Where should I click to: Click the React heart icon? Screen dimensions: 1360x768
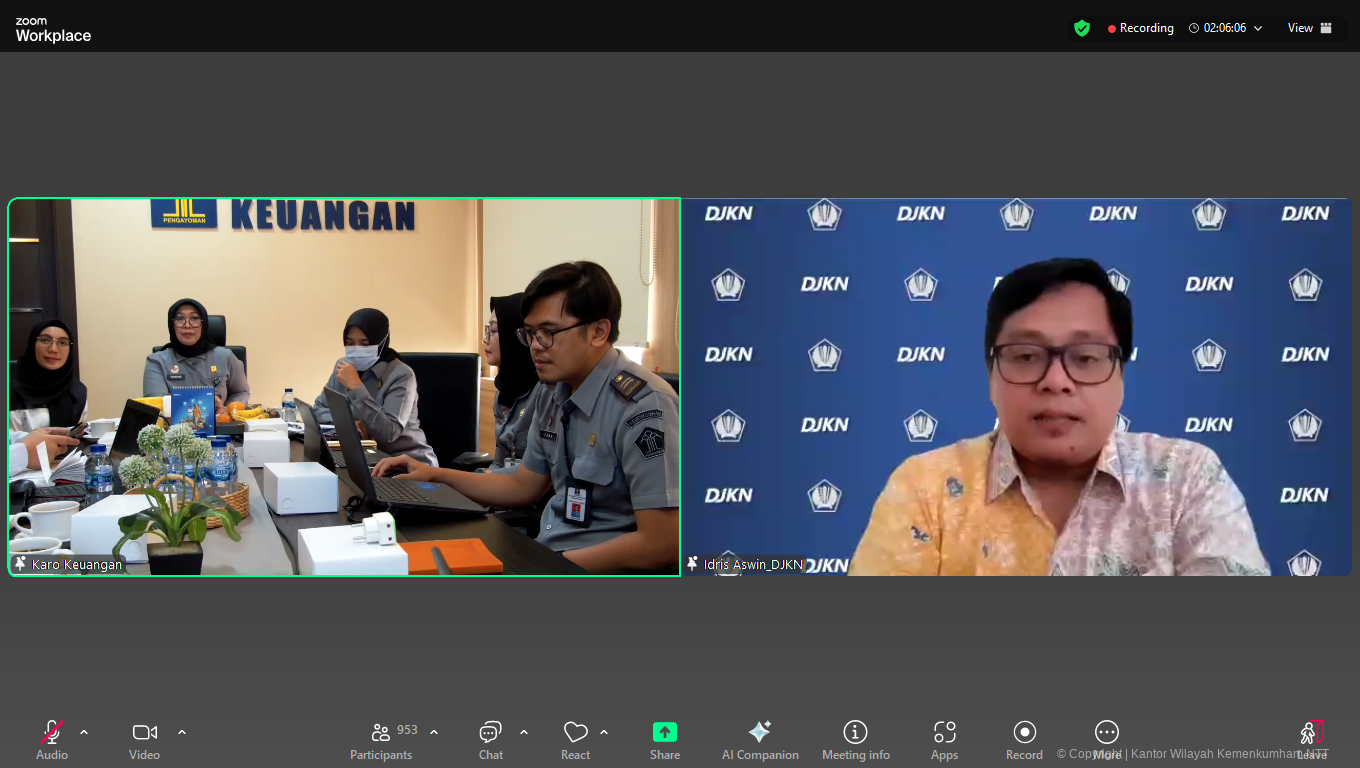click(x=575, y=733)
